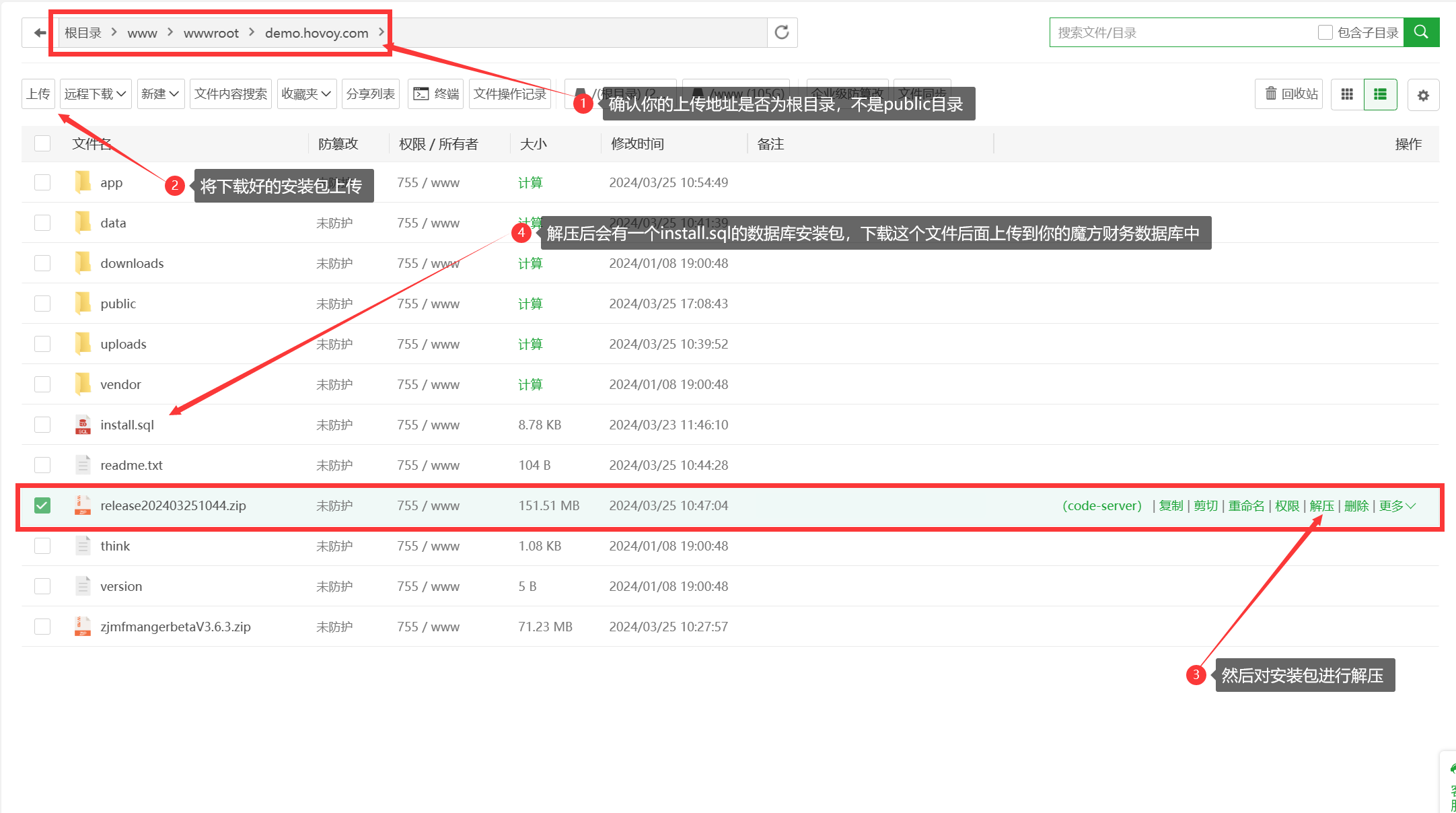Screen dimensions: 1456x813
Task: Switch to grid icon view
Action: pyautogui.click(x=1347, y=94)
